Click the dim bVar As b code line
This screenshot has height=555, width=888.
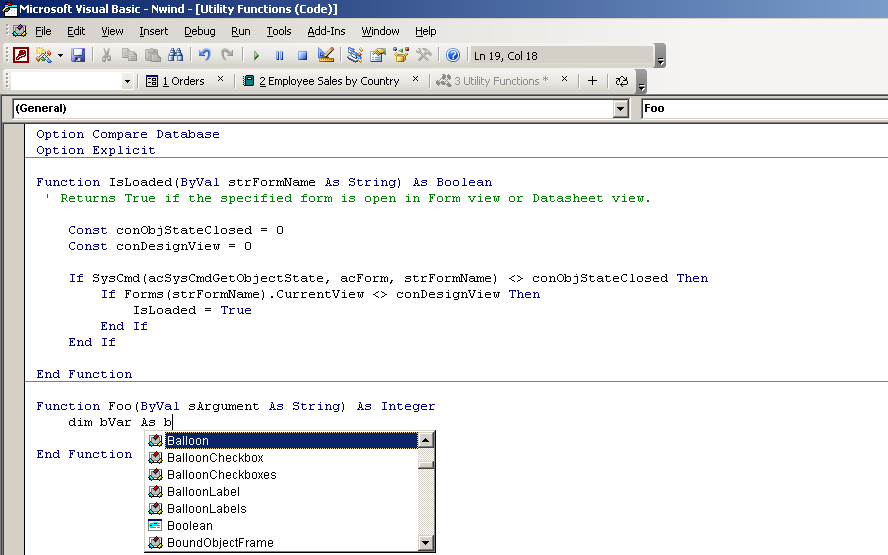pyautogui.click(x=119, y=422)
